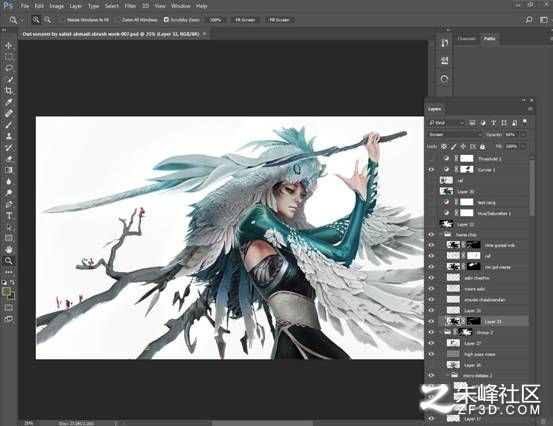Switch to the Channels tab
This screenshot has width=553, height=426.
pos(467,38)
